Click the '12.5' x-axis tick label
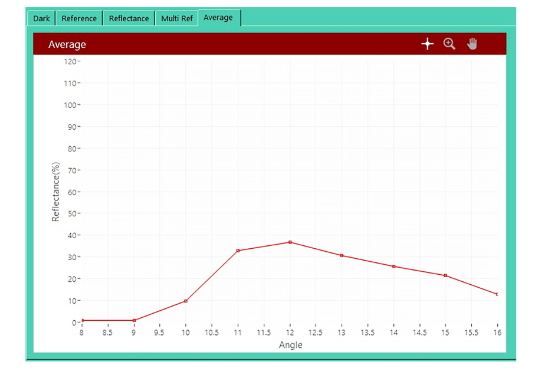The width and height of the screenshot is (537, 368). coord(315,332)
